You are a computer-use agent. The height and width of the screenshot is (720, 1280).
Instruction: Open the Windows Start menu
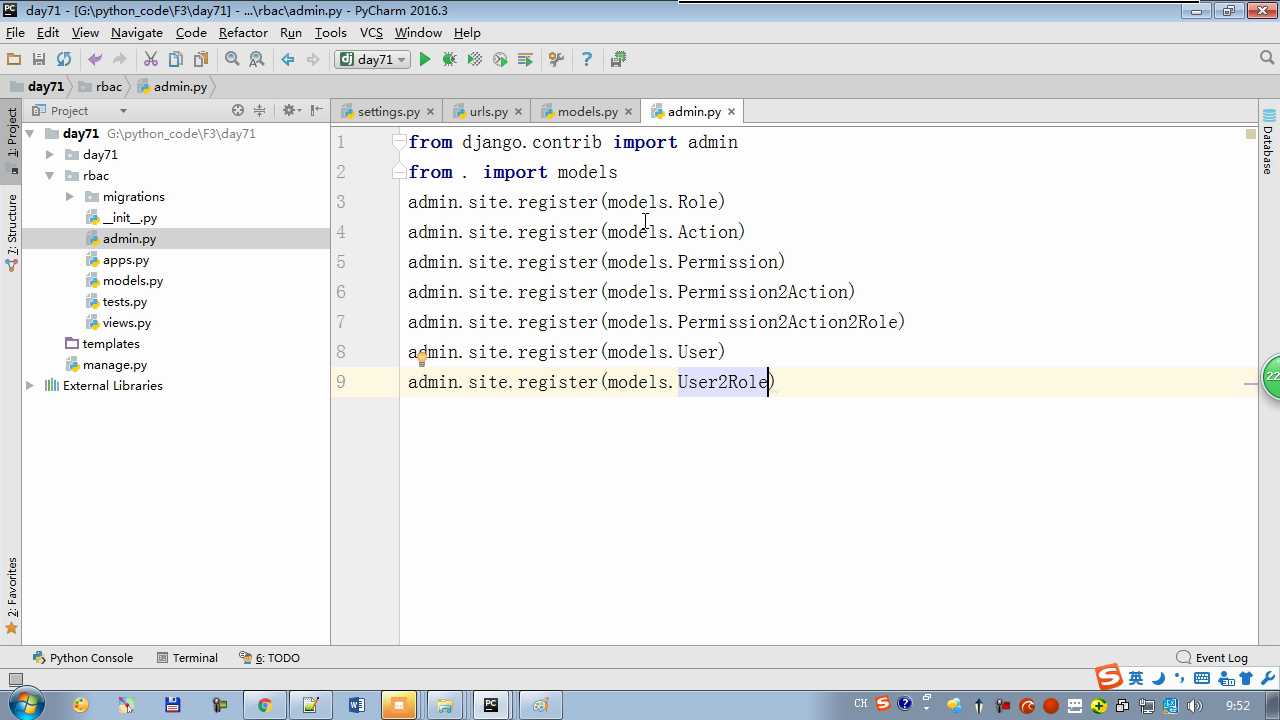25,704
